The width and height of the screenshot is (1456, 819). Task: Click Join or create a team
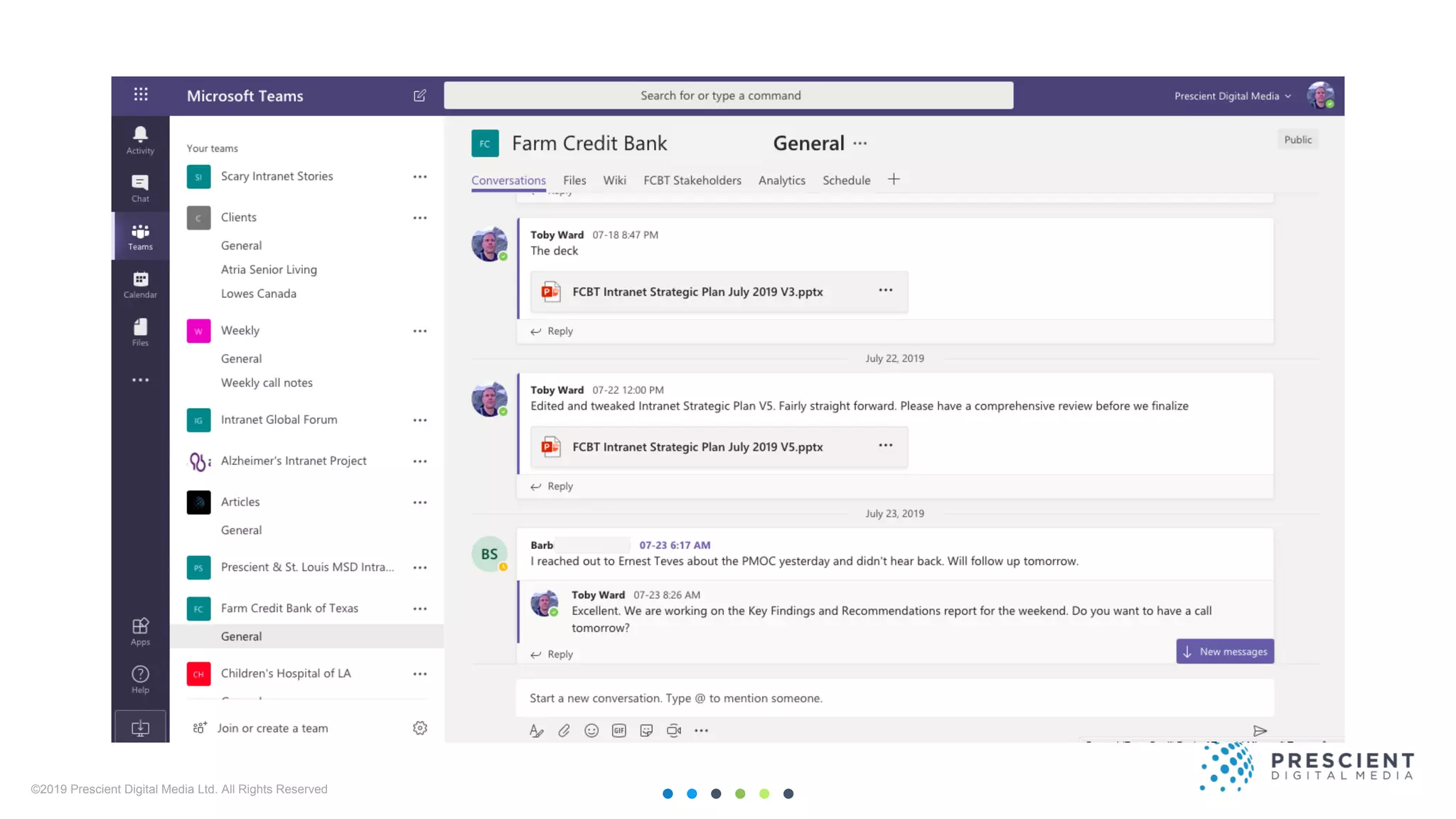272,728
